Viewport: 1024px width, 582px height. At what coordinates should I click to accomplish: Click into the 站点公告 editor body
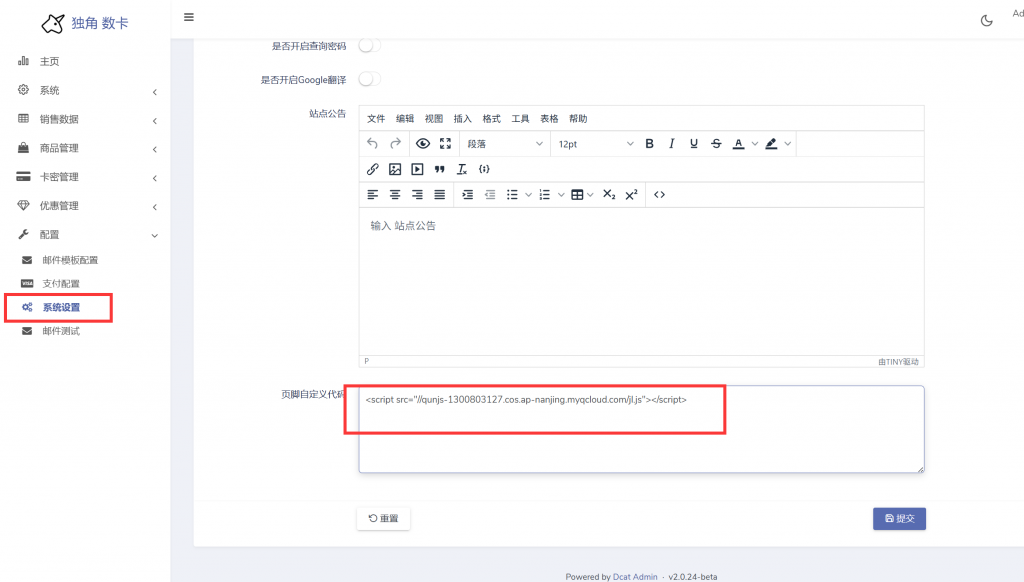pos(641,282)
